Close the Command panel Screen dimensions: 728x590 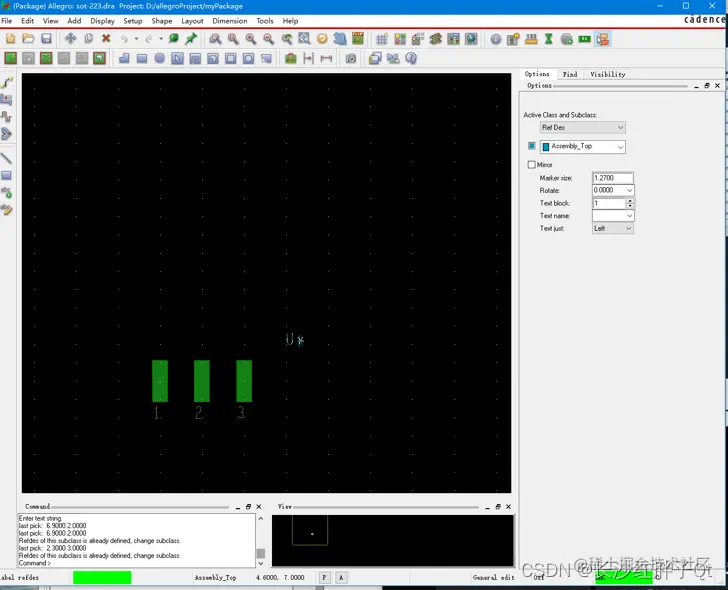coord(259,506)
